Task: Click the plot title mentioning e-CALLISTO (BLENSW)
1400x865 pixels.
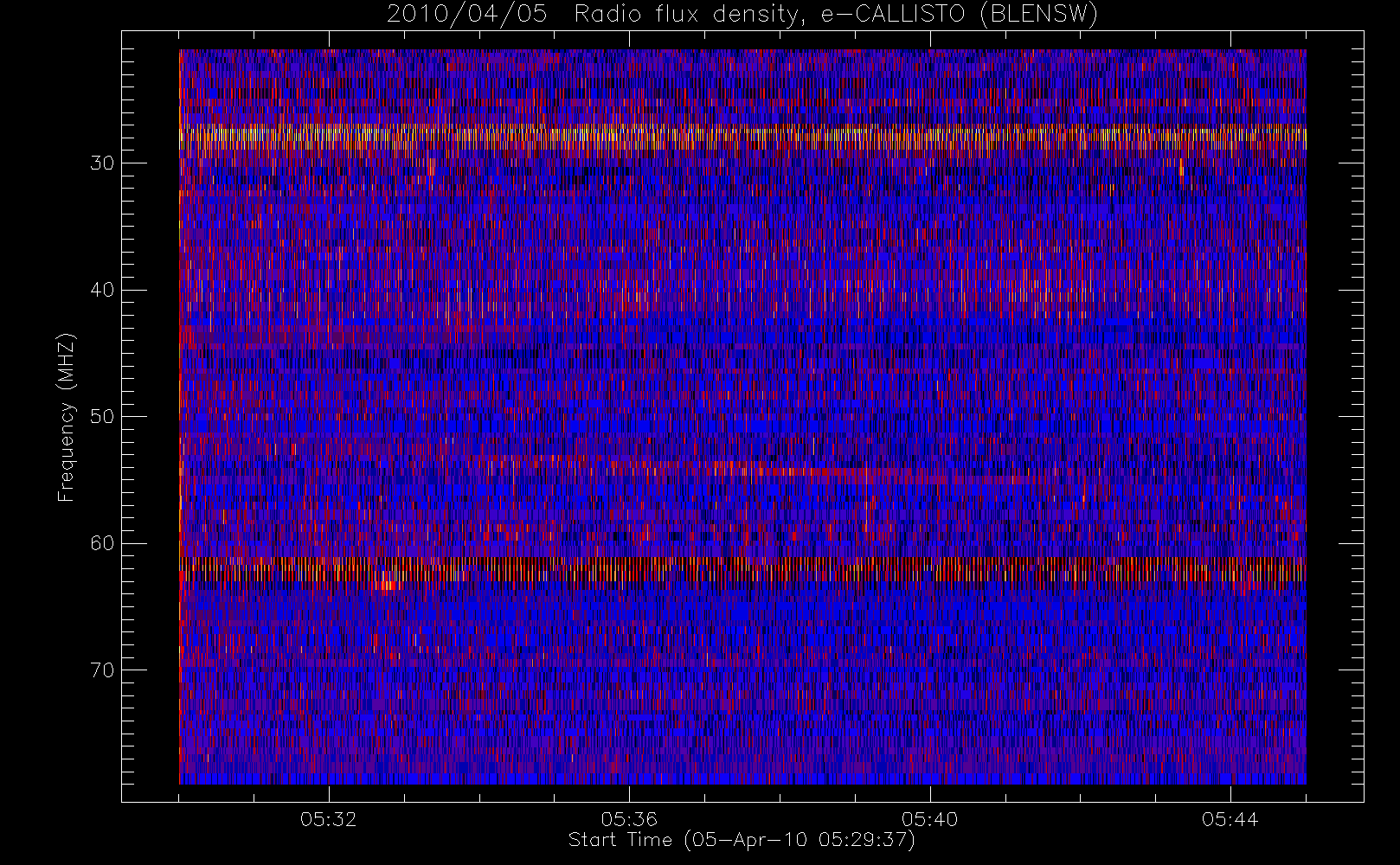Action: pos(742,14)
